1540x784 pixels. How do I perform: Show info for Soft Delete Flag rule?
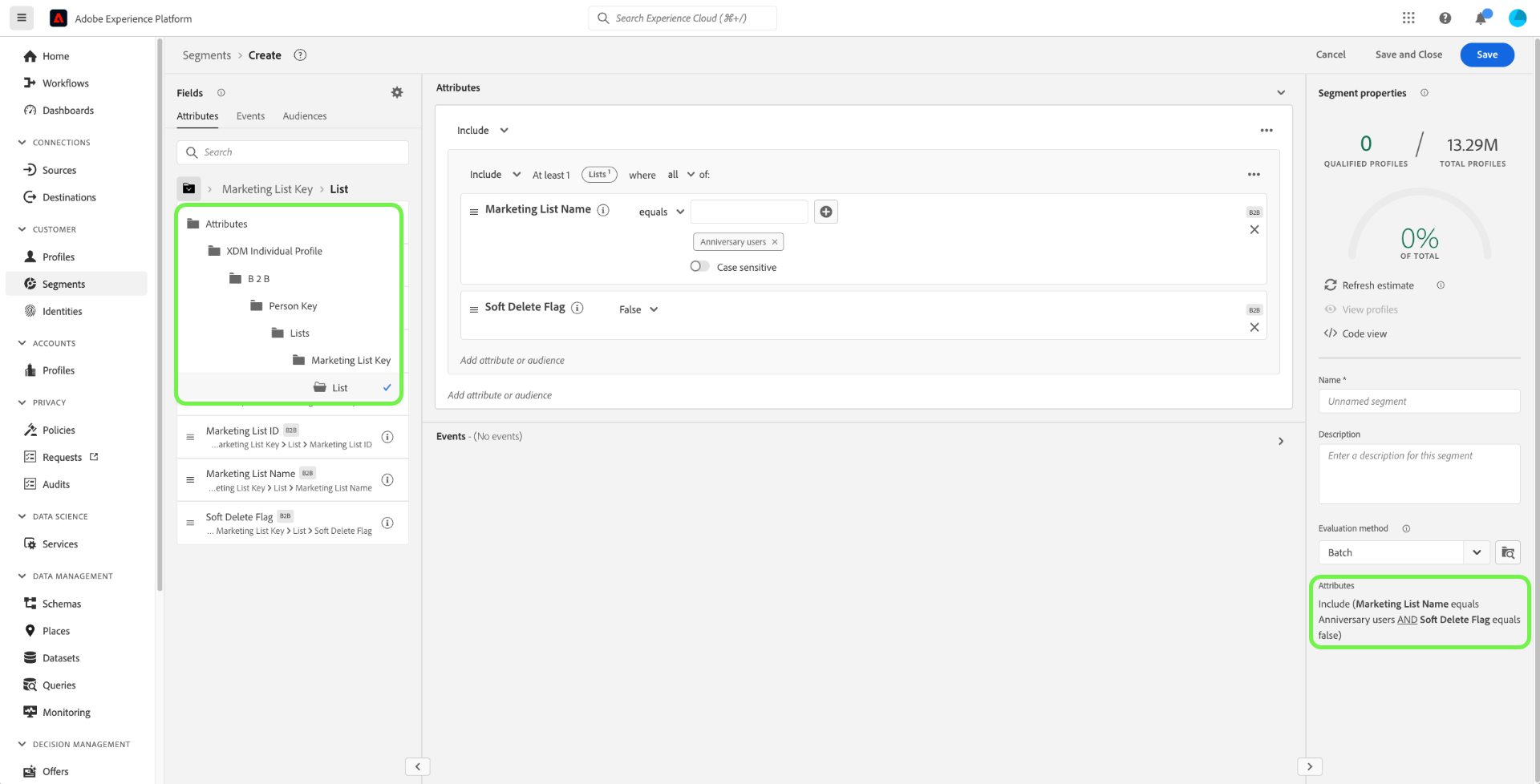[x=577, y=308]
